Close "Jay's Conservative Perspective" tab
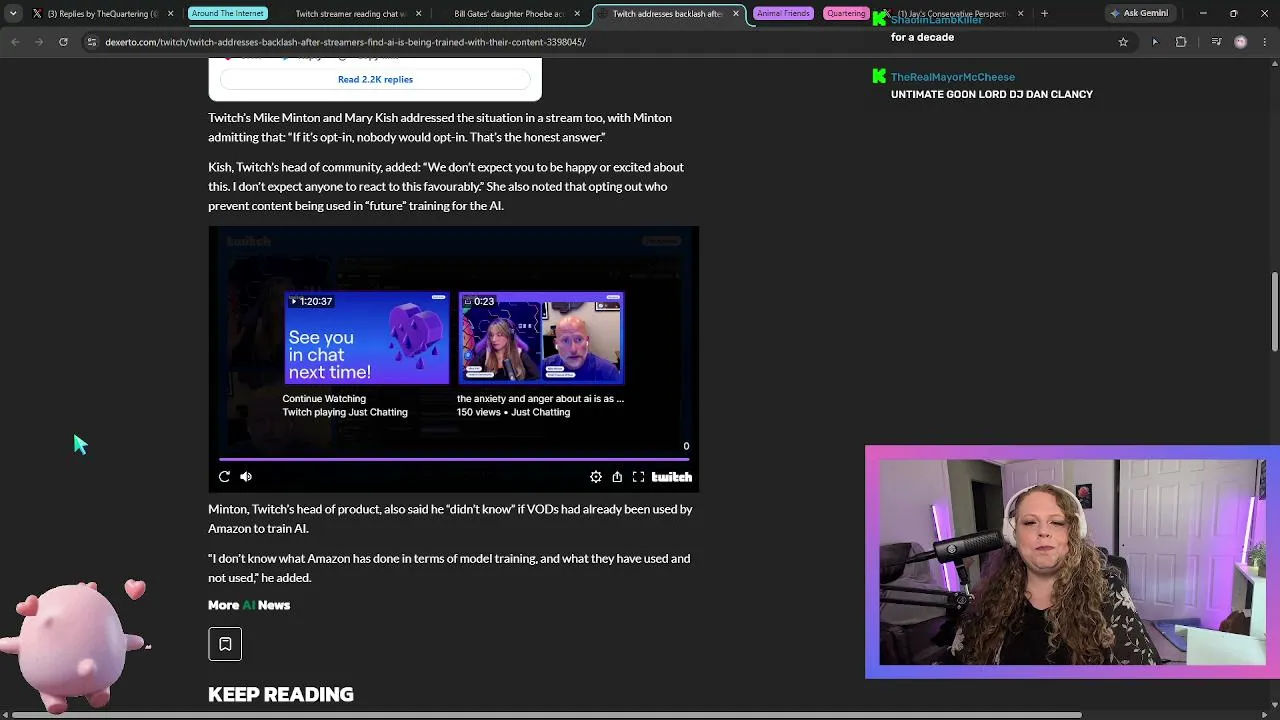Viewport: 1280px width, 720px height. click(1020, 14)
